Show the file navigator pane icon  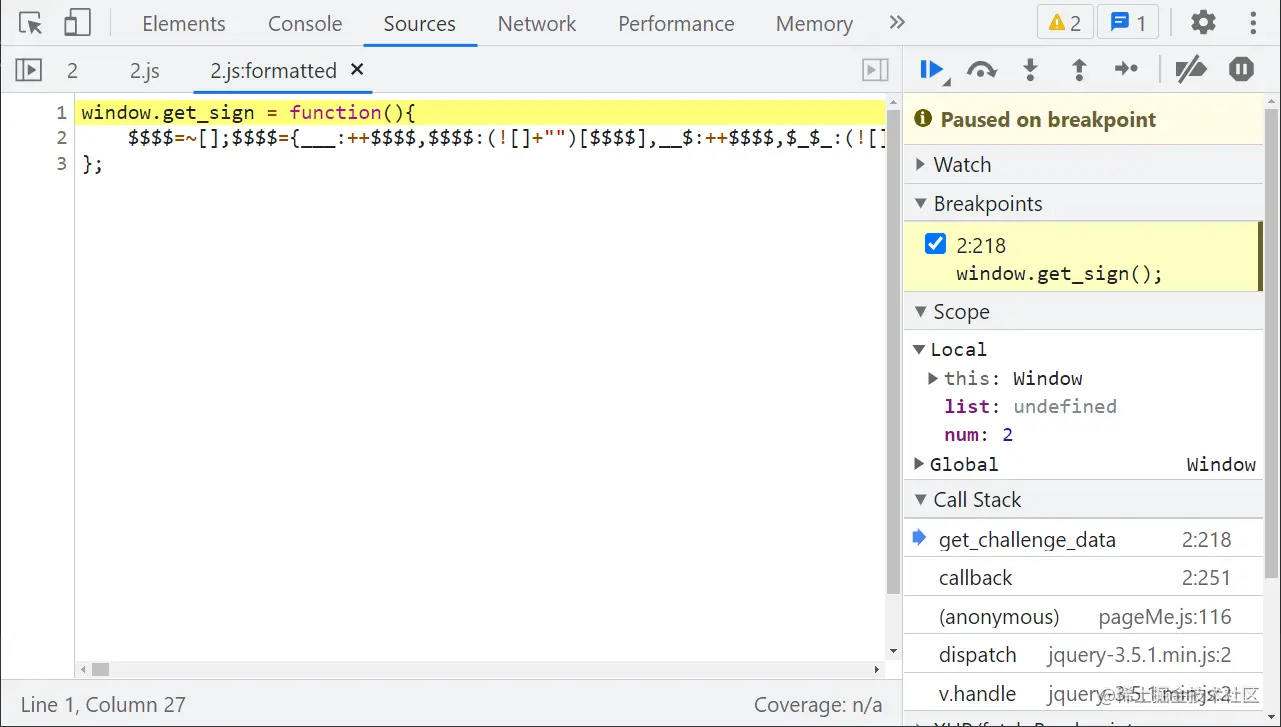click(29, 70)
